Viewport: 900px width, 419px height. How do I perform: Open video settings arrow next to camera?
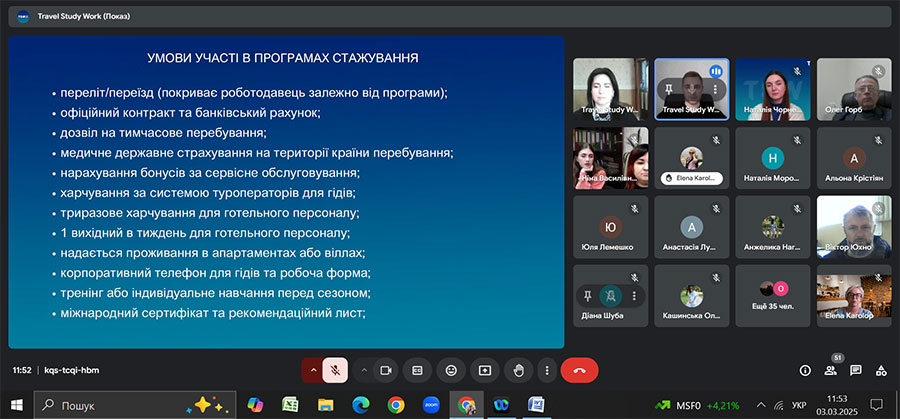point(364,370)
